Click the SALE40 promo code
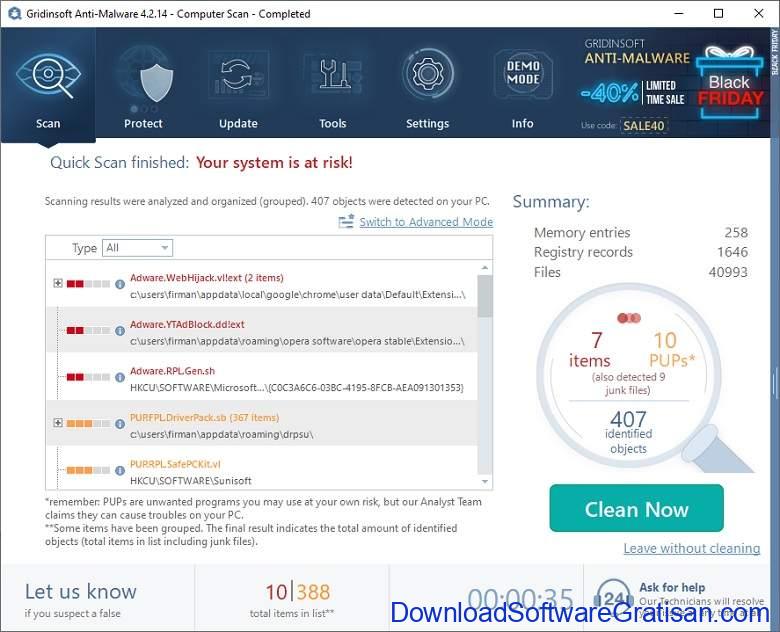 pos(644,125)
